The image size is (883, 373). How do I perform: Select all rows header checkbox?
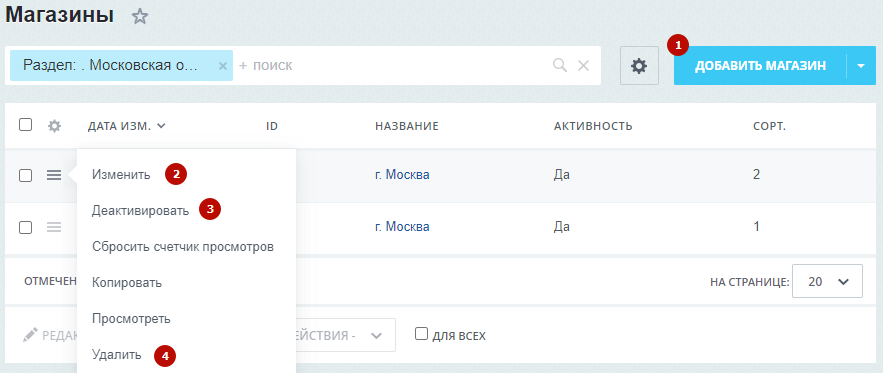click(25, 125)
